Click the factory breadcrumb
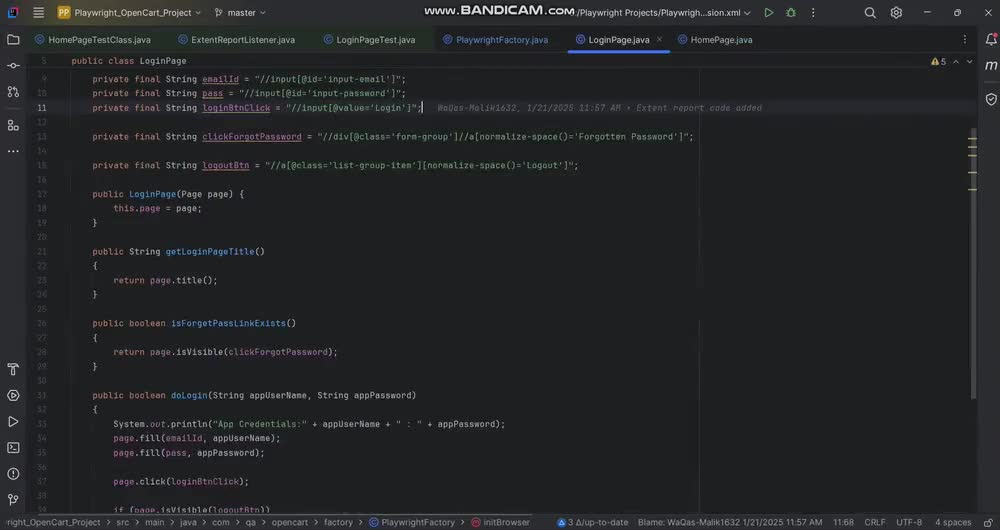Image resolution: width=1000 pixels, height=530 pixels. click(x=338, y=522)
